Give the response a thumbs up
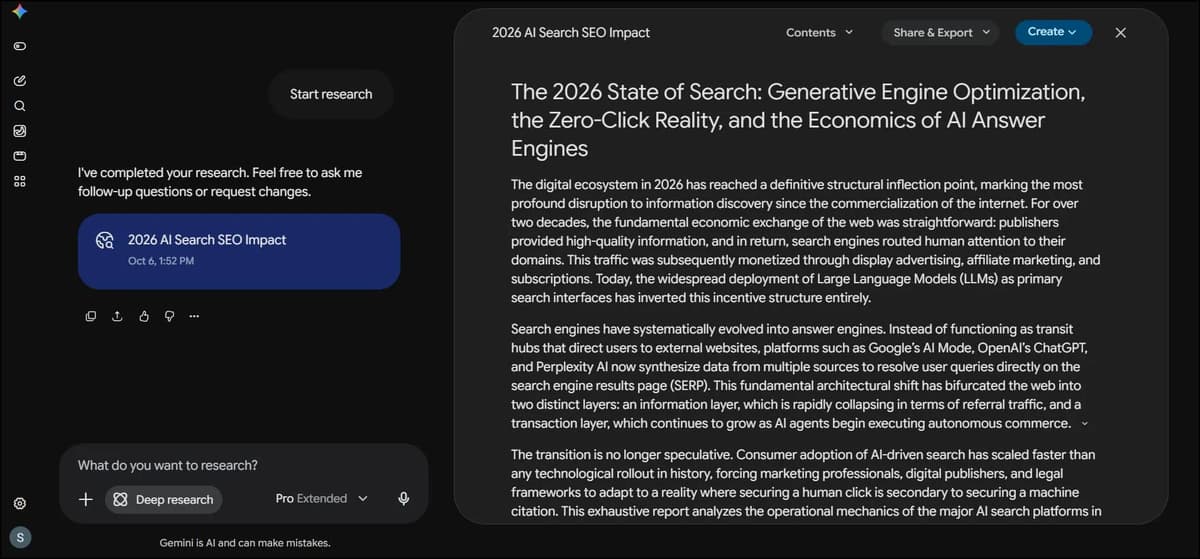Viewport: 1200px width, 559px height. pos(143,316)
